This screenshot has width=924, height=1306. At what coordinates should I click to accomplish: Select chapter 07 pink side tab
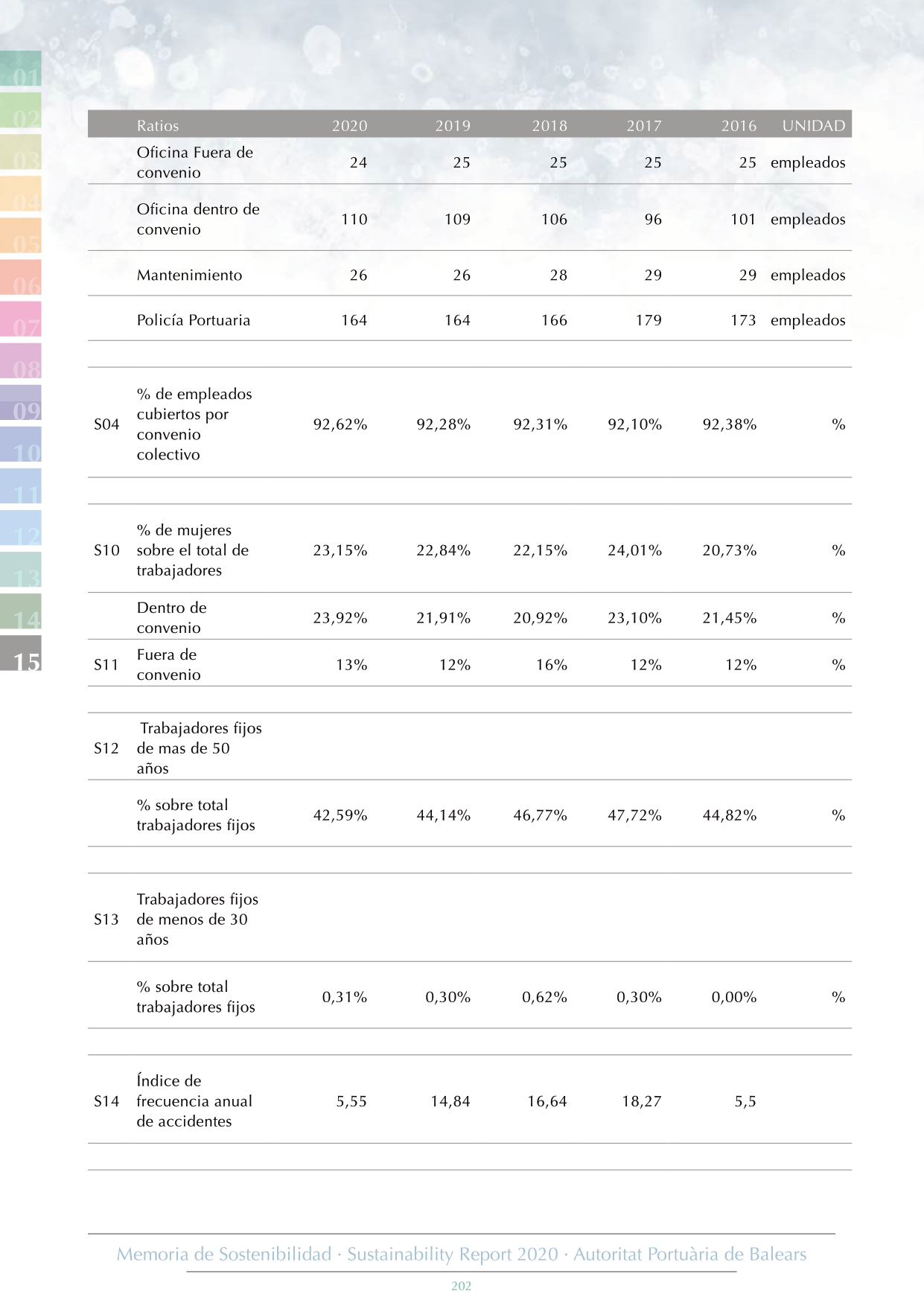pyautogui.click(x=20, y=319)
